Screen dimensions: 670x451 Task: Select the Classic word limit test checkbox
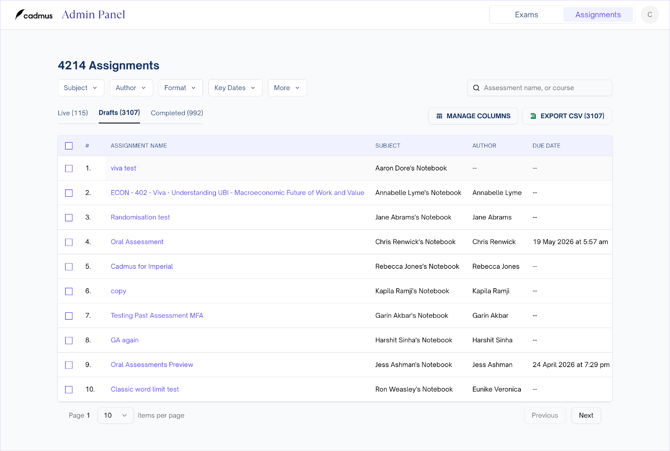point(69,390)
